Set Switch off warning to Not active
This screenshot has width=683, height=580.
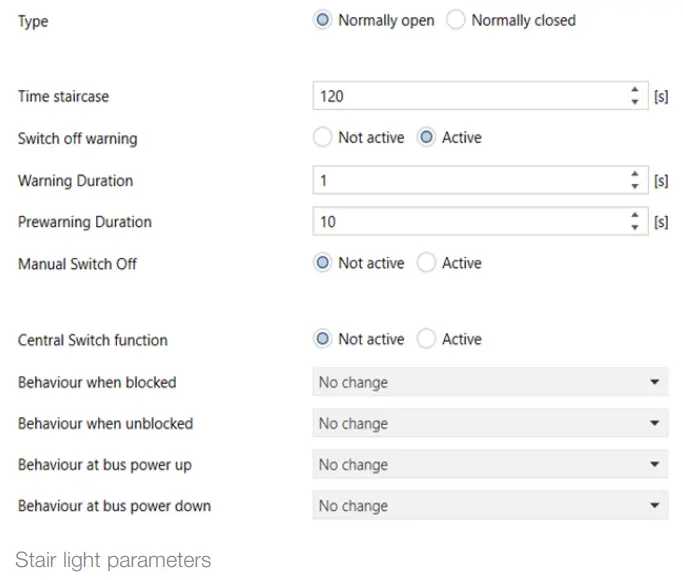pos(323,138)
